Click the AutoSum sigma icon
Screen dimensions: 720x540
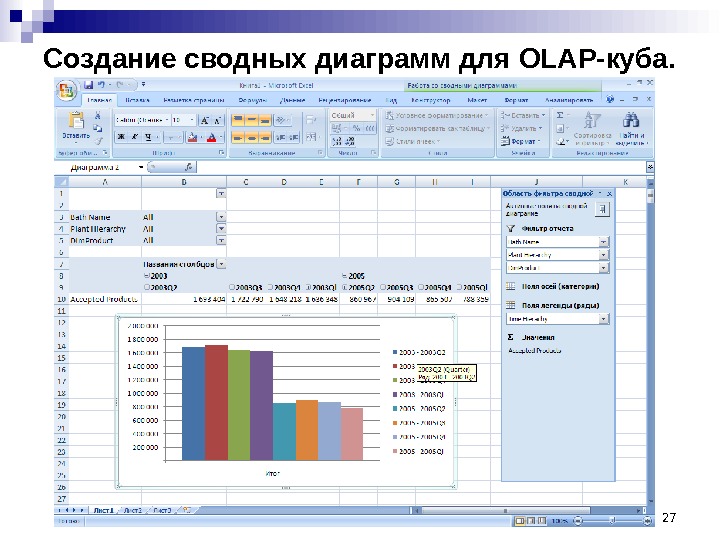point(560,115)
